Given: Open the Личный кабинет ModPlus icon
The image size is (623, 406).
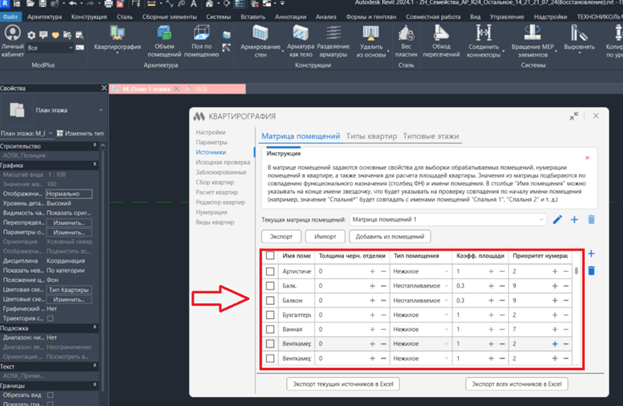Looking at the screenshot, I should 12,41.
